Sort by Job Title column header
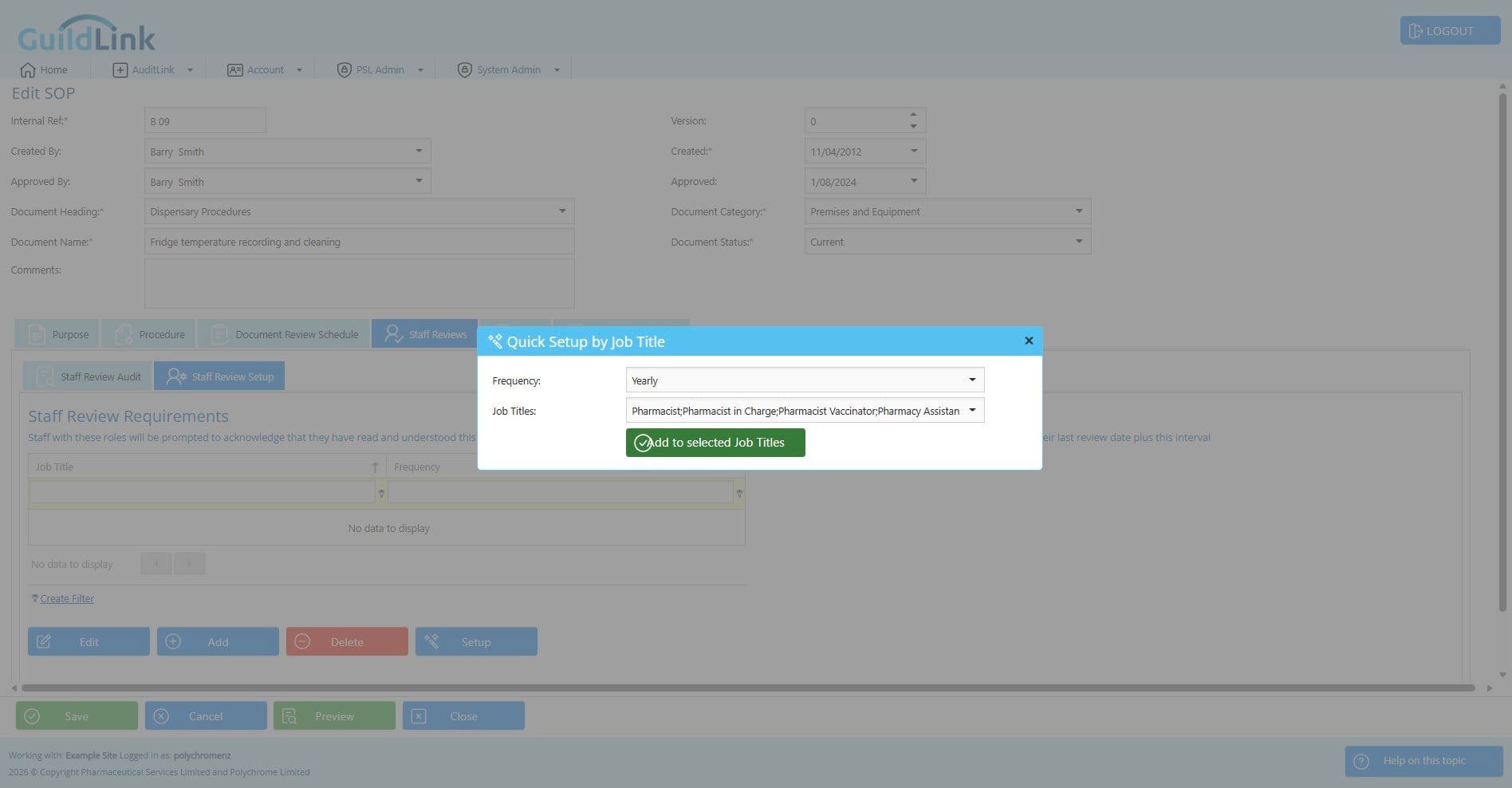 (207, 467)
